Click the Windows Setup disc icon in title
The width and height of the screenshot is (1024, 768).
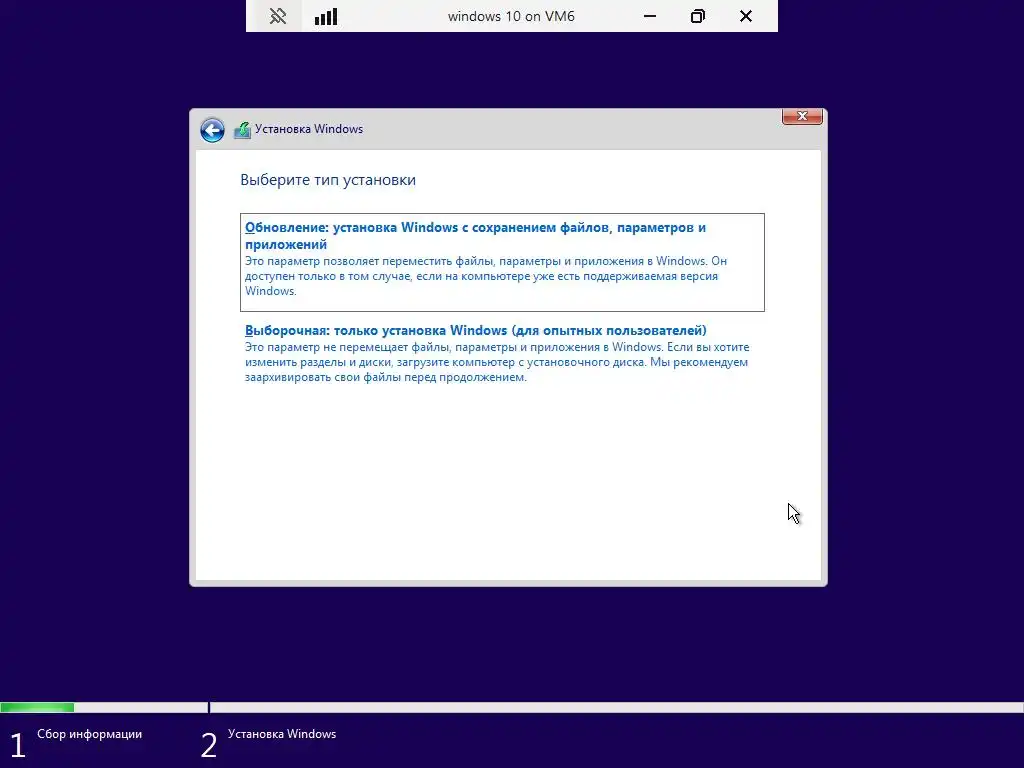point(242,130)
